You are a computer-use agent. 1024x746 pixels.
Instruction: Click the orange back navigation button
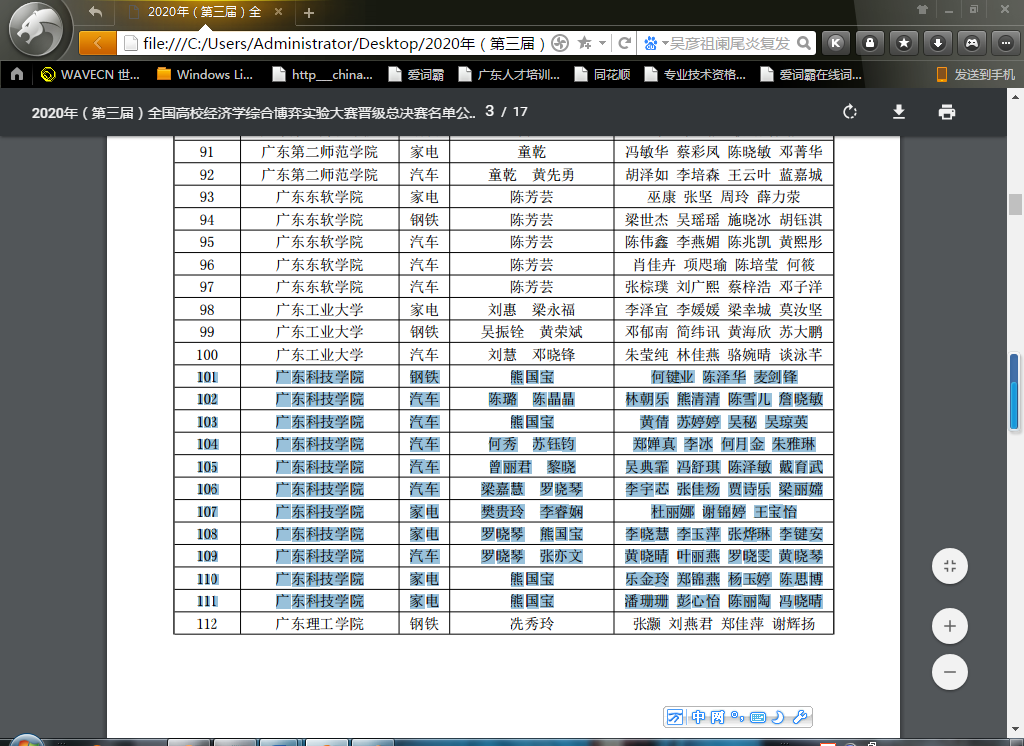coord(98,43)
